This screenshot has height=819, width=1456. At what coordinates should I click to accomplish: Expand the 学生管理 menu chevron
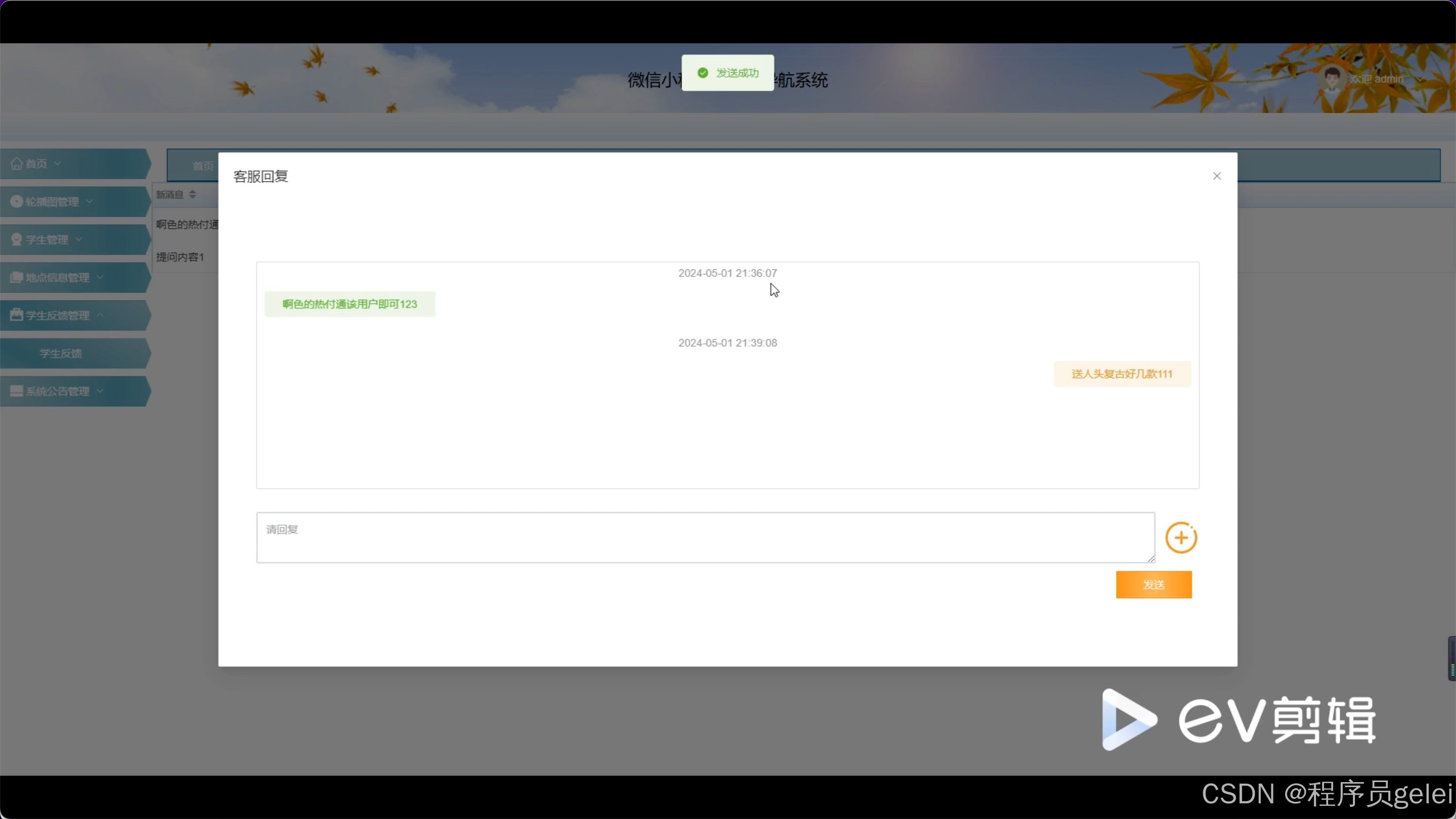[x=78, y=239]
